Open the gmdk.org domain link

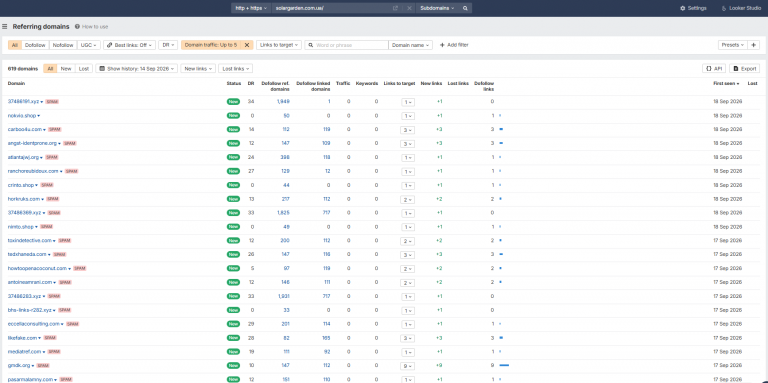tap(19, 365)
